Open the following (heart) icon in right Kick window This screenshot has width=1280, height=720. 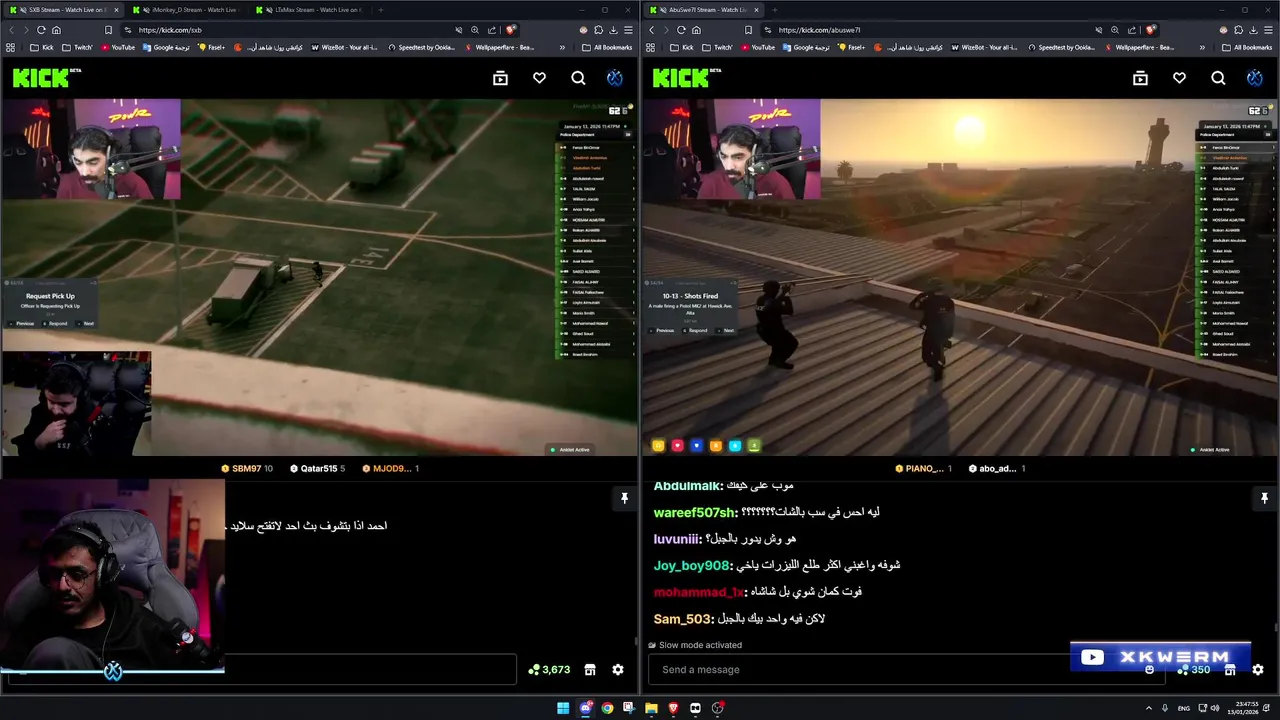1179,78
